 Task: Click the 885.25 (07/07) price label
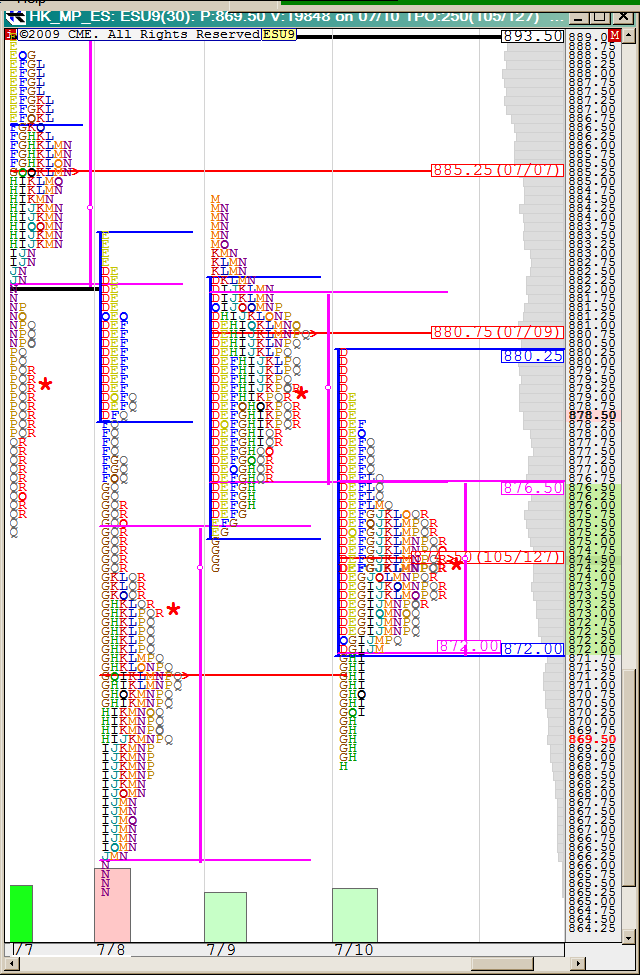point(496,170)
